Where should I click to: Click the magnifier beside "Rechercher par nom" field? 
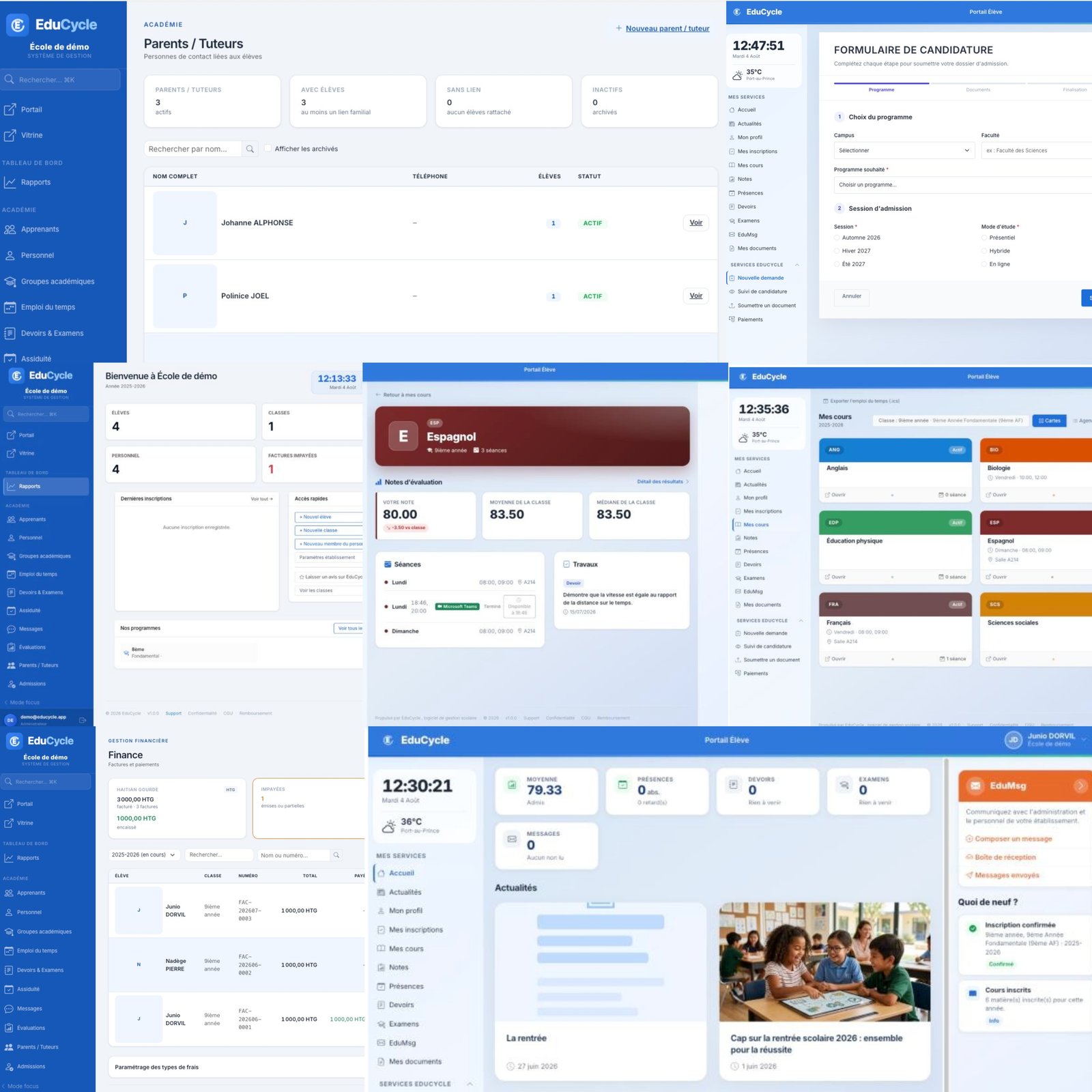[x=250, y=149]
